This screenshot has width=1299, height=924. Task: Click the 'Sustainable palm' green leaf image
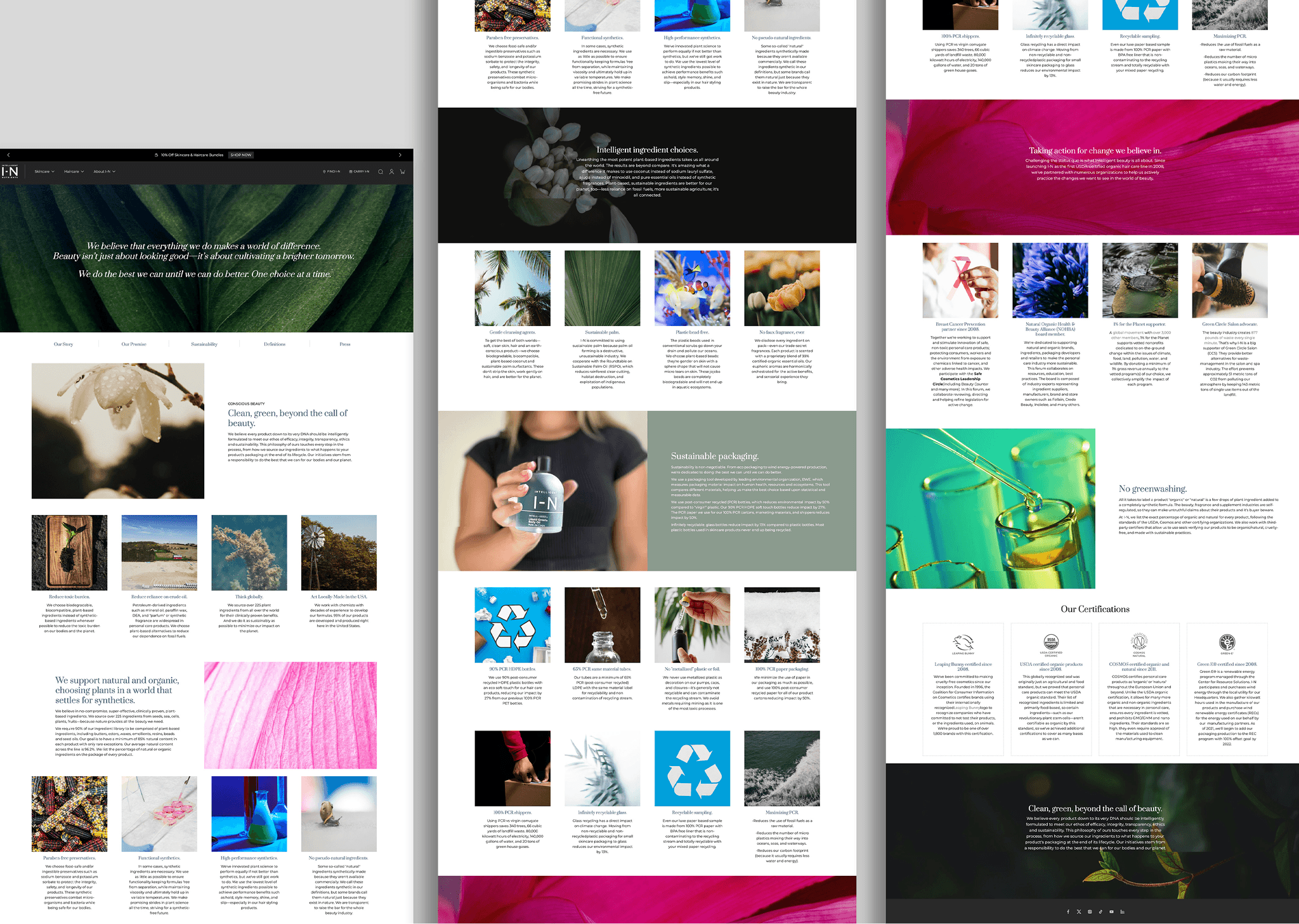[x=602, y=288]
